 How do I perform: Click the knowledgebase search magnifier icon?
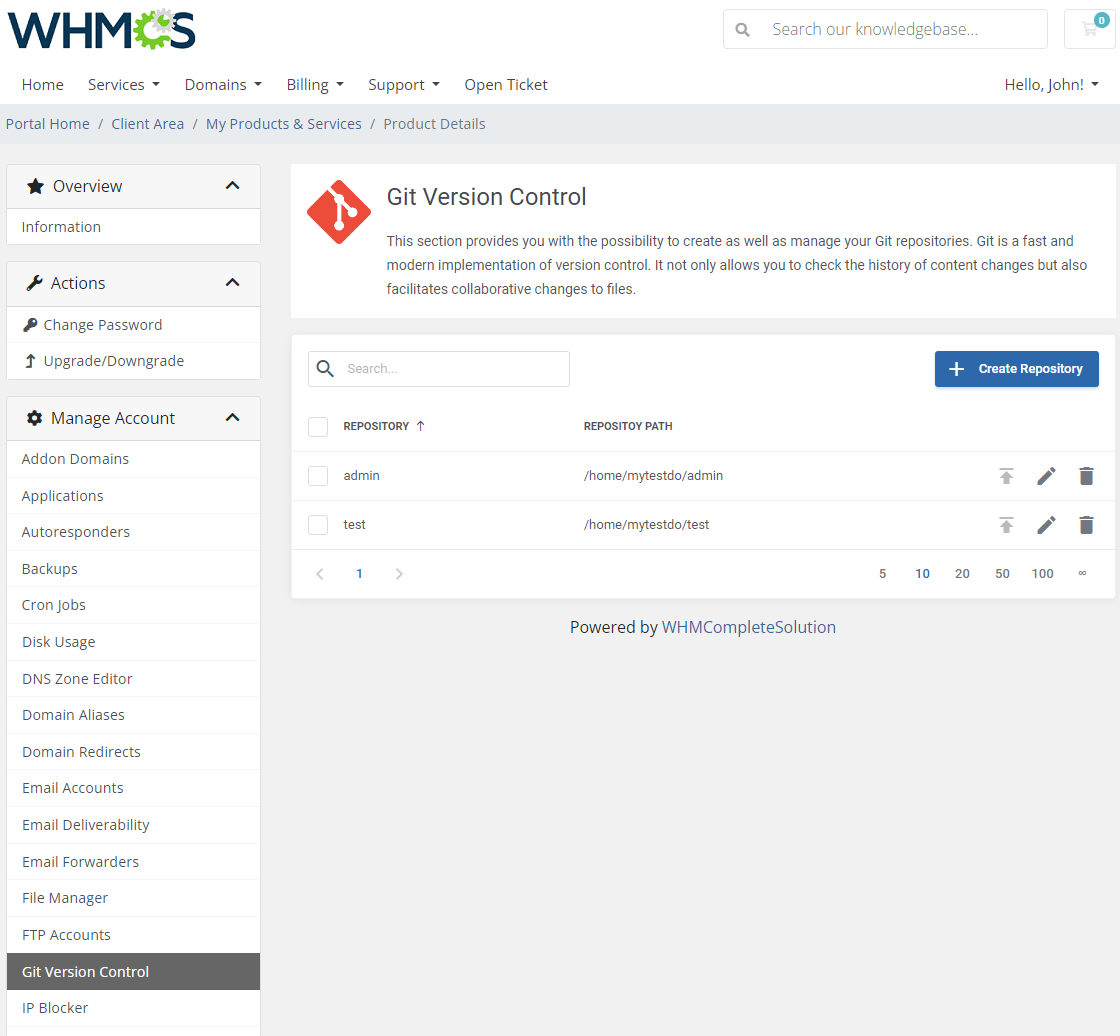click(x=742, y=29)
